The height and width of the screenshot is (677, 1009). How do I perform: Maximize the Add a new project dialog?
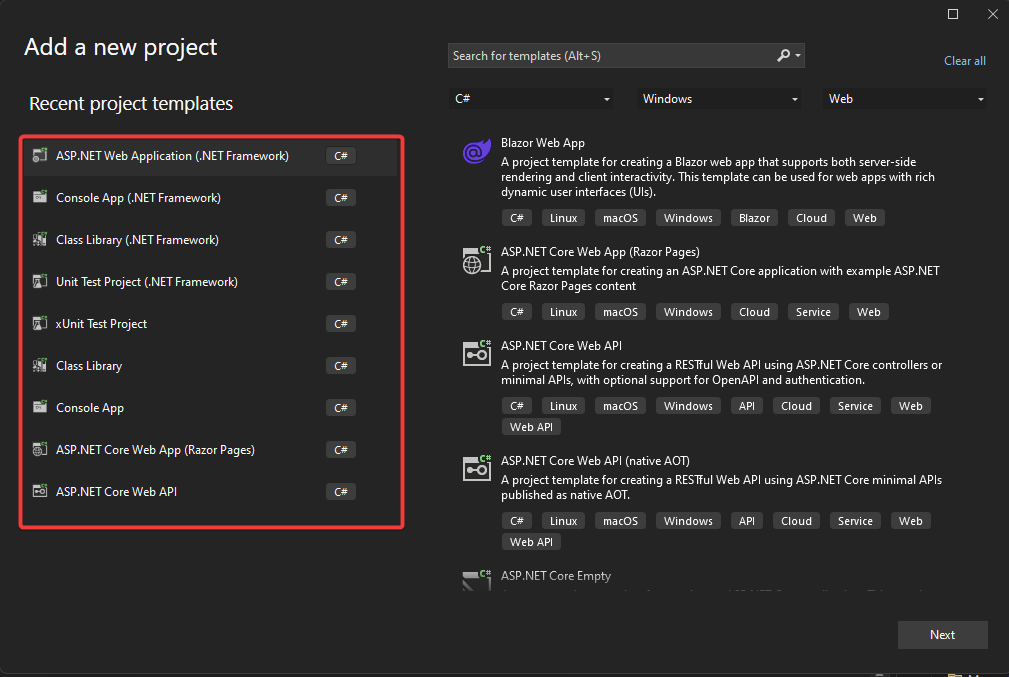[x=953, y=14]
